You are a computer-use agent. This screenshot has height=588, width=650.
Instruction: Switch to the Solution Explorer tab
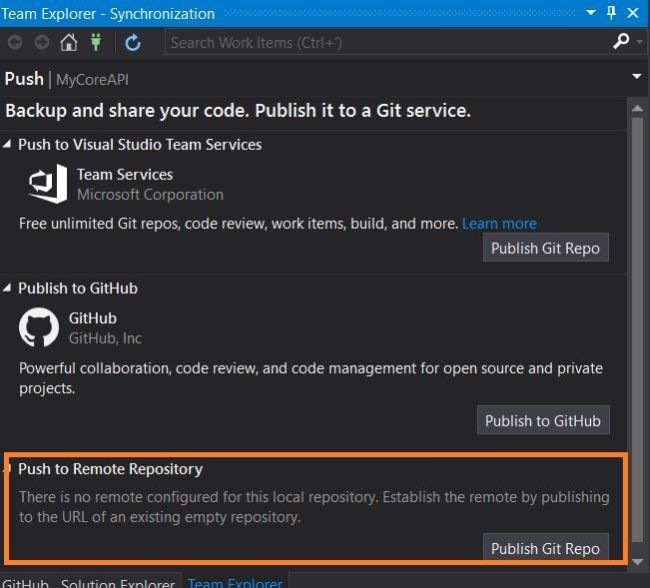click(118, 582)
